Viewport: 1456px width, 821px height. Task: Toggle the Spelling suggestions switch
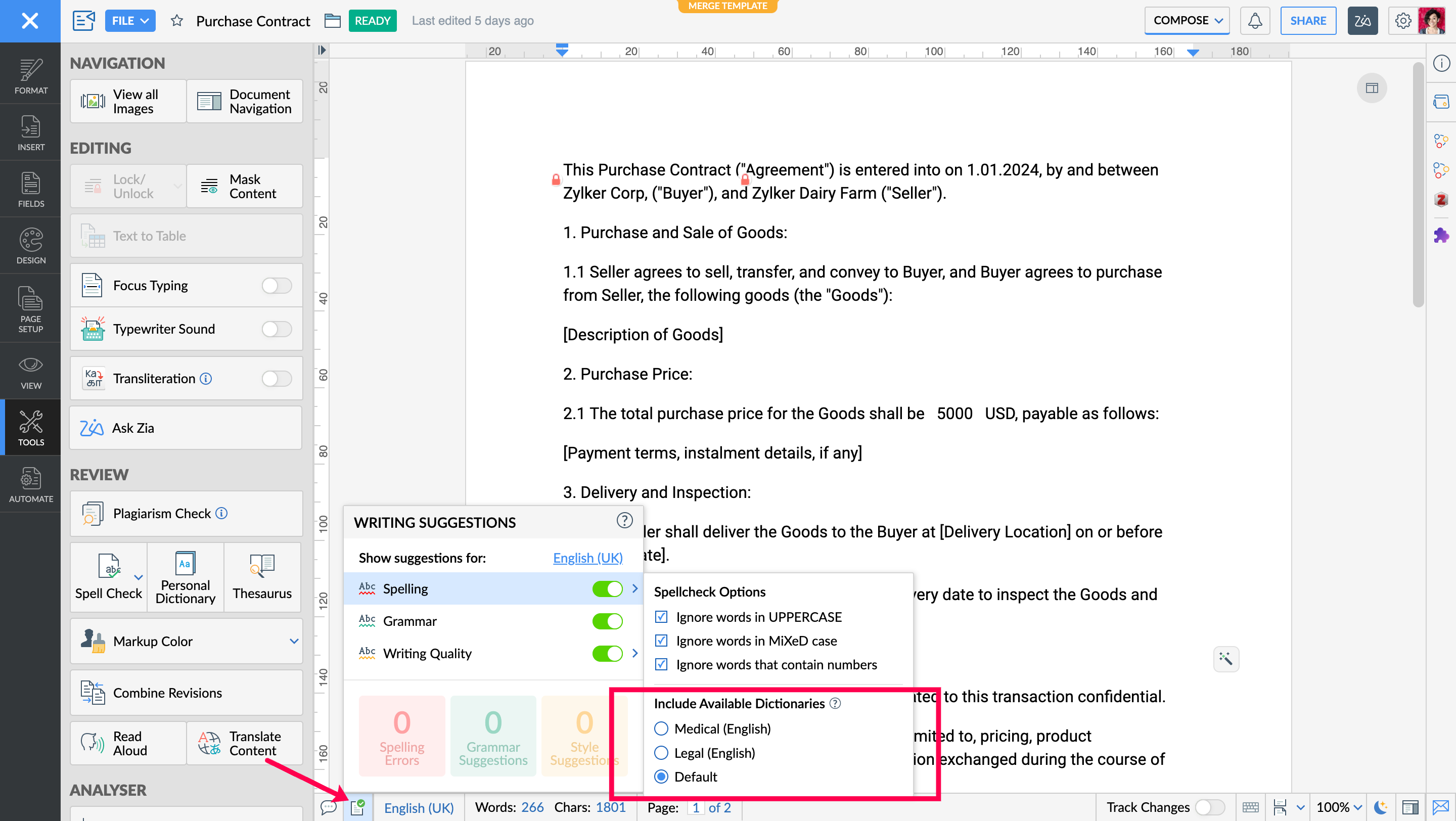point(607,589)
